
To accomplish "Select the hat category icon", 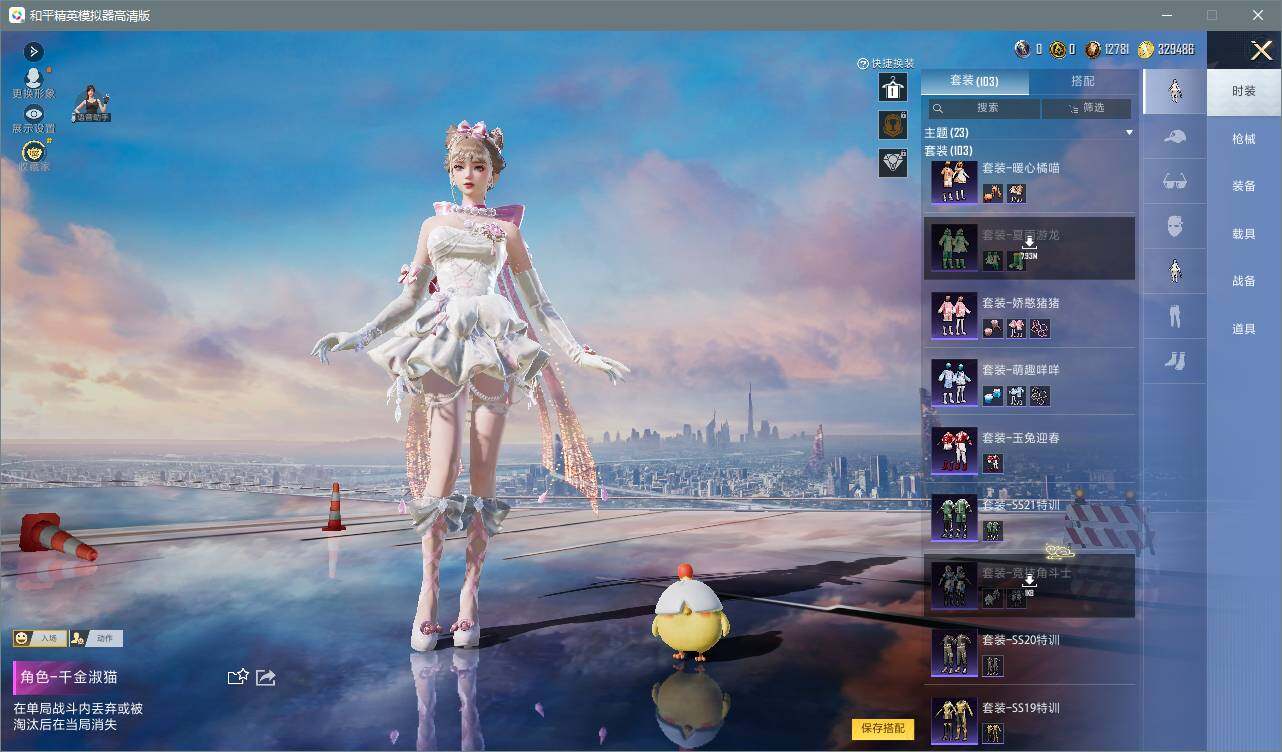I will tap(1175, 136).
